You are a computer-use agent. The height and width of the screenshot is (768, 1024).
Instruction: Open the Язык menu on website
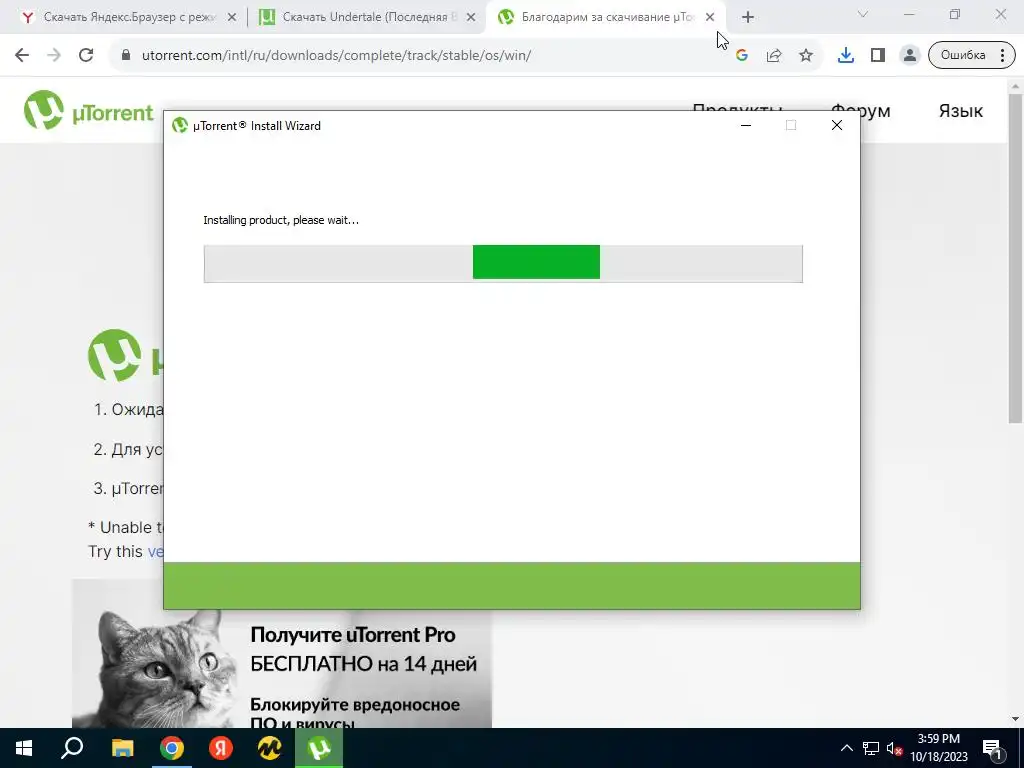pyautogui.click(x=961, y=111)
